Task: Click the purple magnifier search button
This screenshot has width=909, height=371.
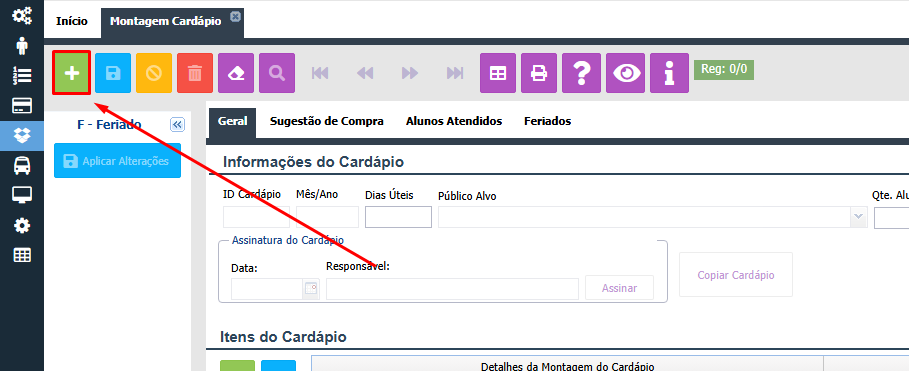Action: tap(277, 73)
